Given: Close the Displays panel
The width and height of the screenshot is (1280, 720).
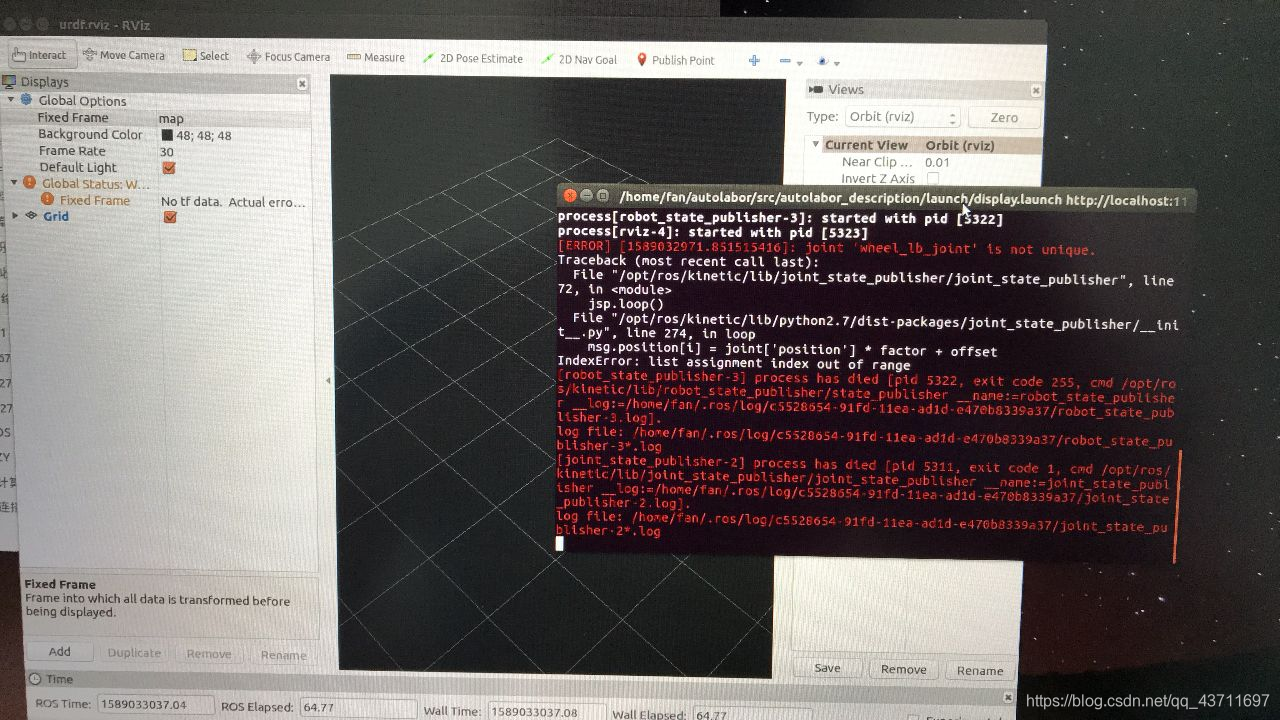Looking at the screenshot, I should (x=302, y=84).
